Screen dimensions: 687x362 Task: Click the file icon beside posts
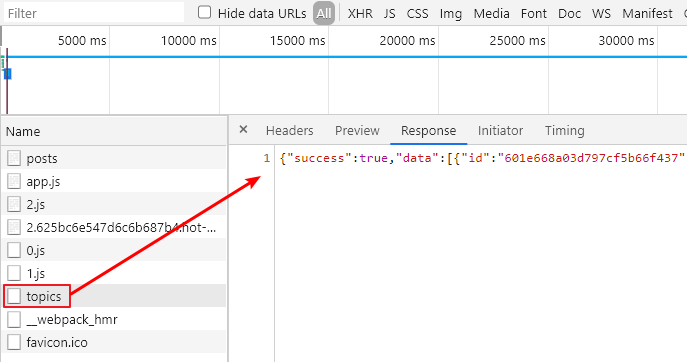tap(14, 158)
